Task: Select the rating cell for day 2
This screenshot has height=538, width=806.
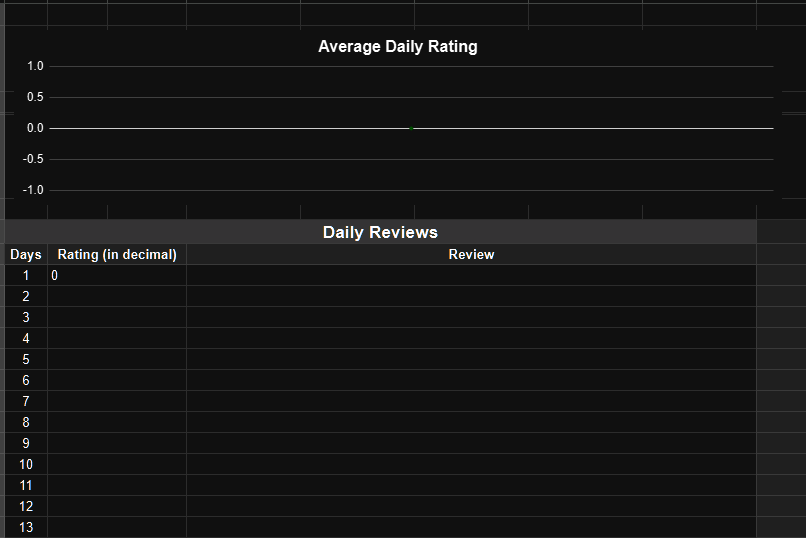Action: 117,296
